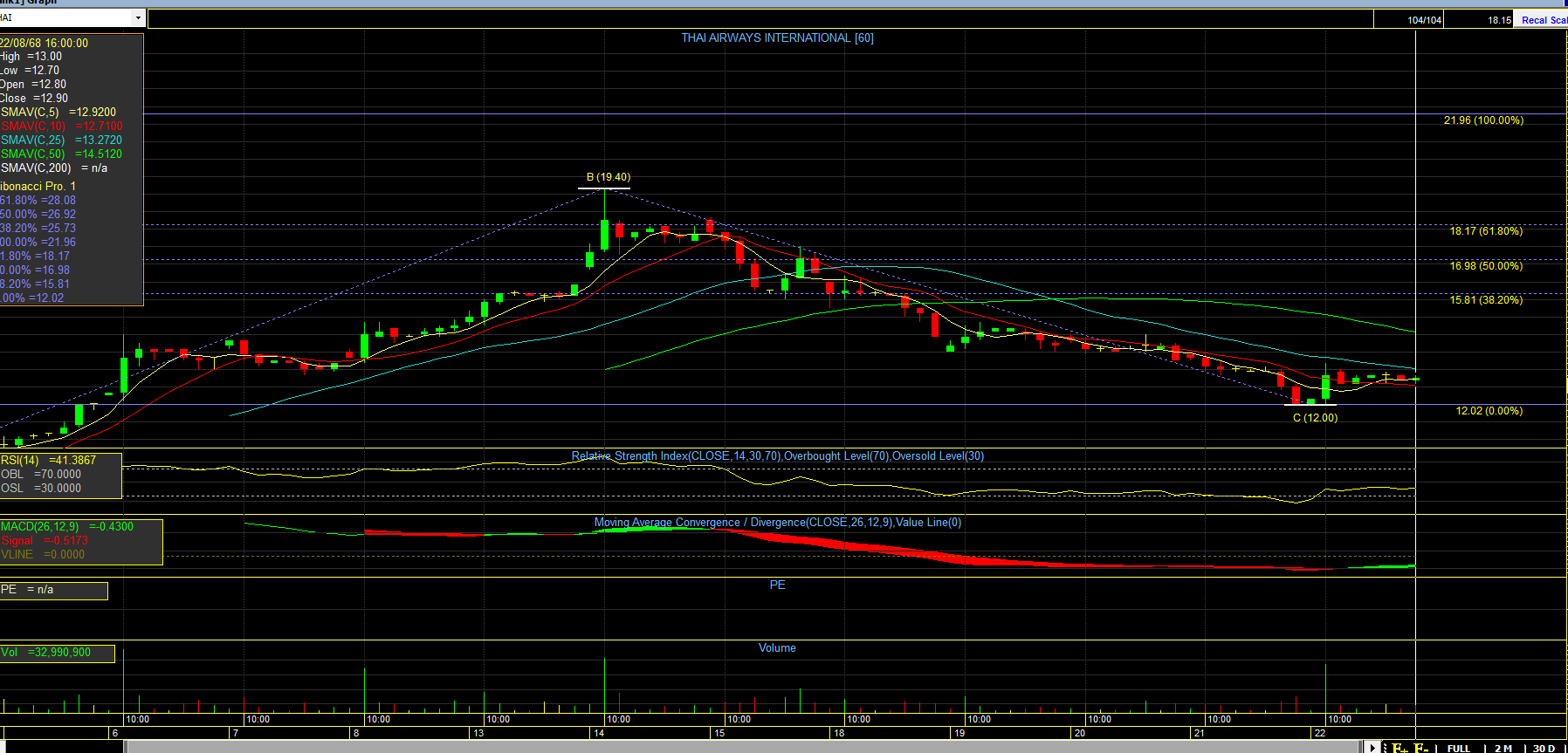Click the OBL =70.0000 overbought value
Image resolution: width=1568 pixels, height=753 pixels.
click(41, 475)
